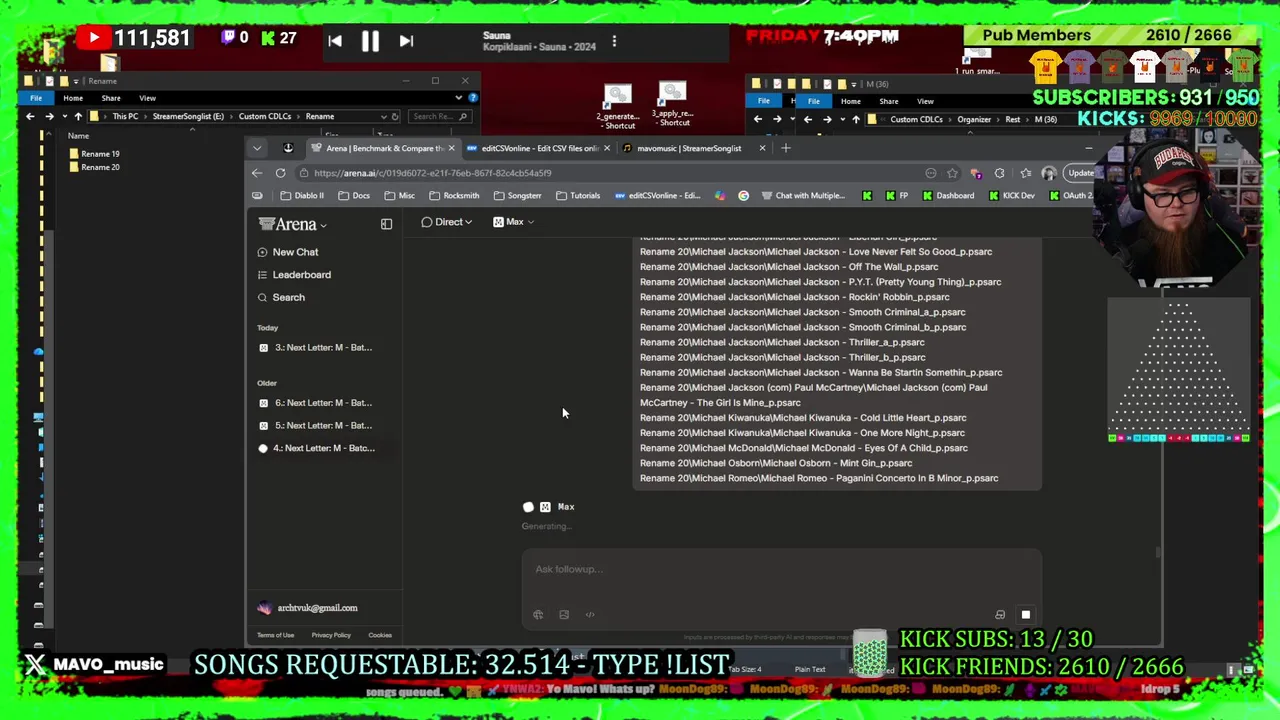Skip to next track in music overlay
Viewport: 1280px width, 720px height.
pos(406,41)
